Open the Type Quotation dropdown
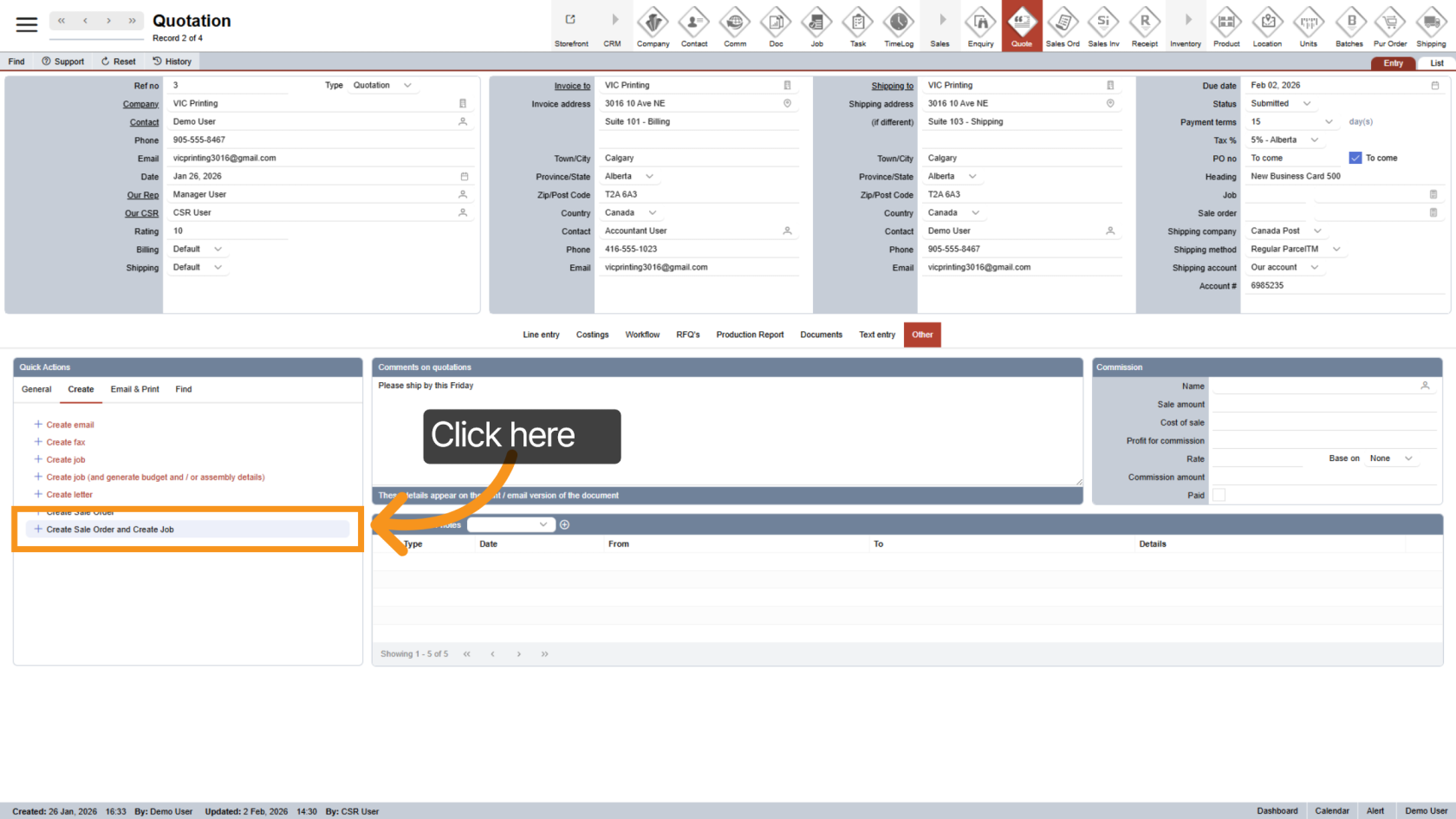This screenshot has width=1456, height=819. point(407,86)
